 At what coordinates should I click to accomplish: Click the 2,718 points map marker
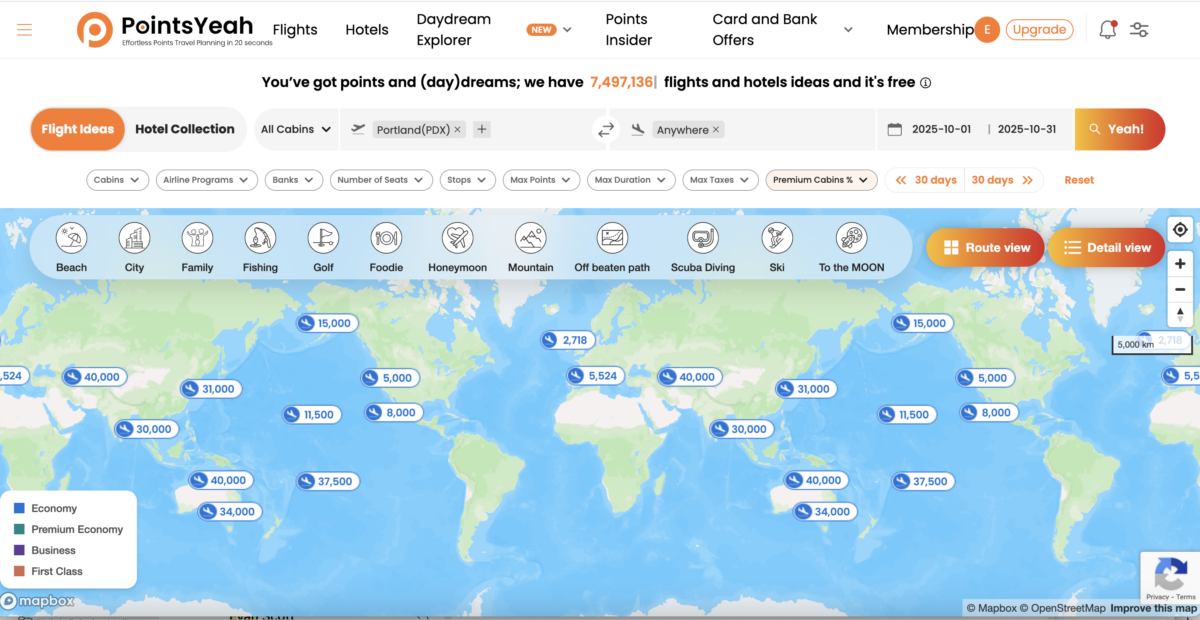566,340
